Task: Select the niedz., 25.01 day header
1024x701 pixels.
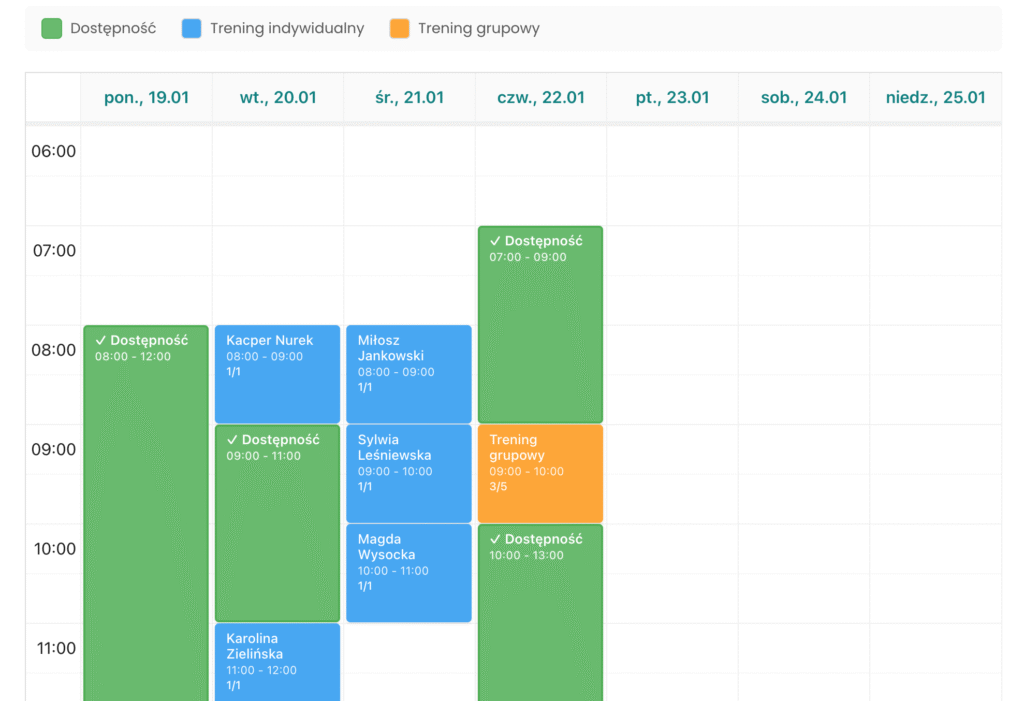Action: pyautogui.click(x=936, y=97)
